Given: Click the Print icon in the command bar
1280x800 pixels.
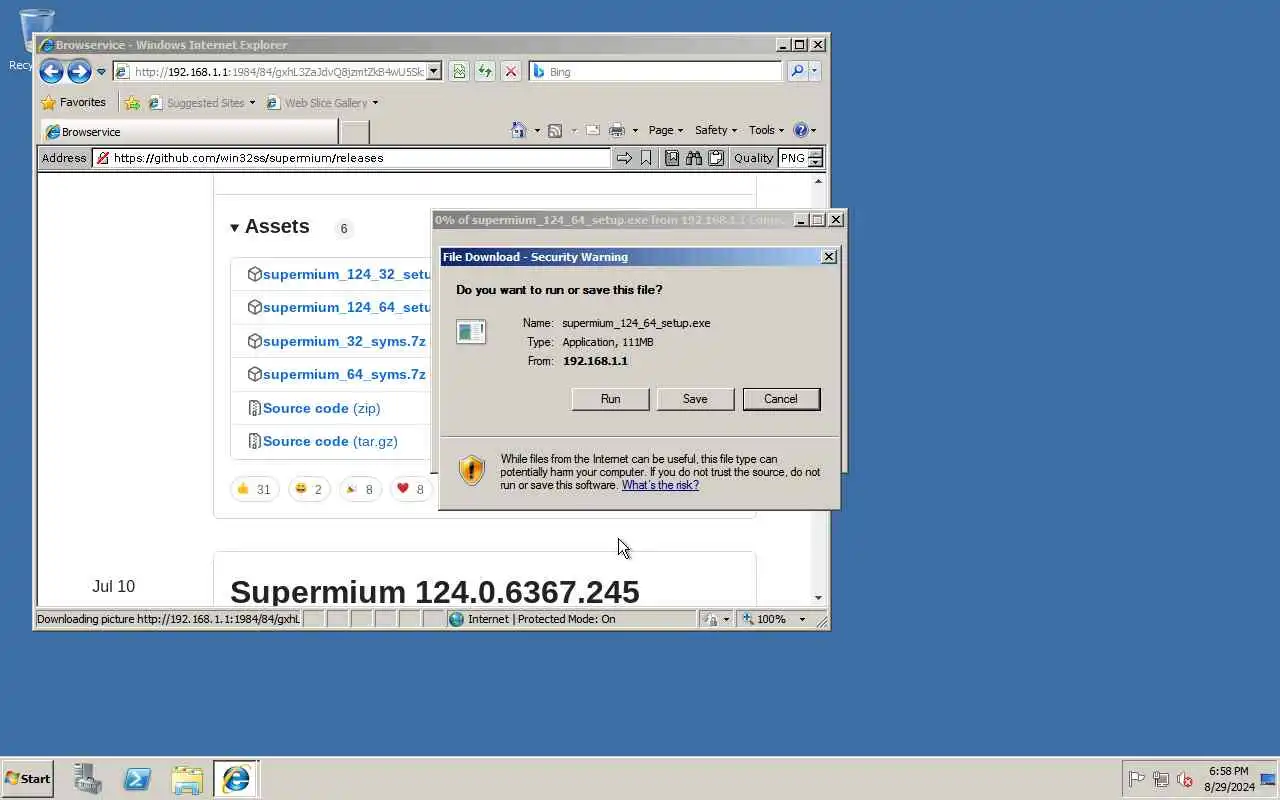Looking at the screenshot, I should (617, 130).
